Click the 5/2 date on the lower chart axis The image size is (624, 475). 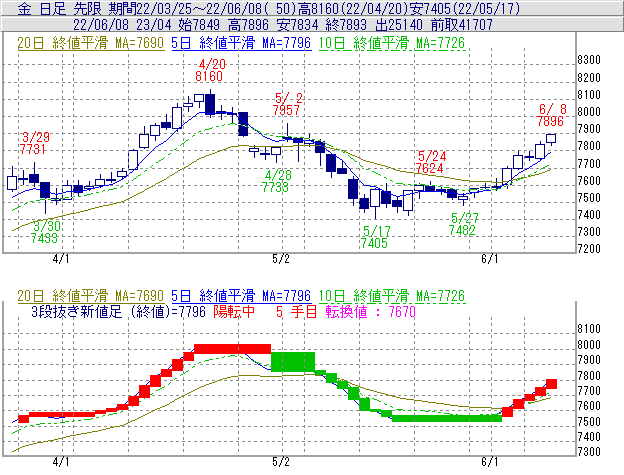click(x=281, y=462)
